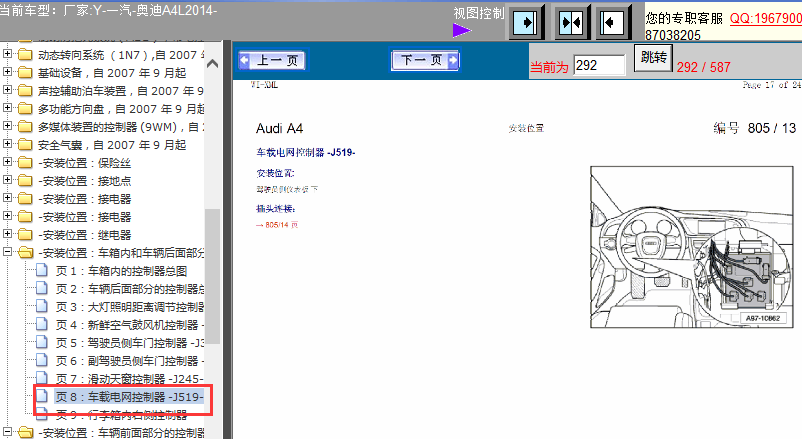802x439 pixels.
Task: Click page icon of 页 6 副驾驶员侧车门
Action: point(42,360)
